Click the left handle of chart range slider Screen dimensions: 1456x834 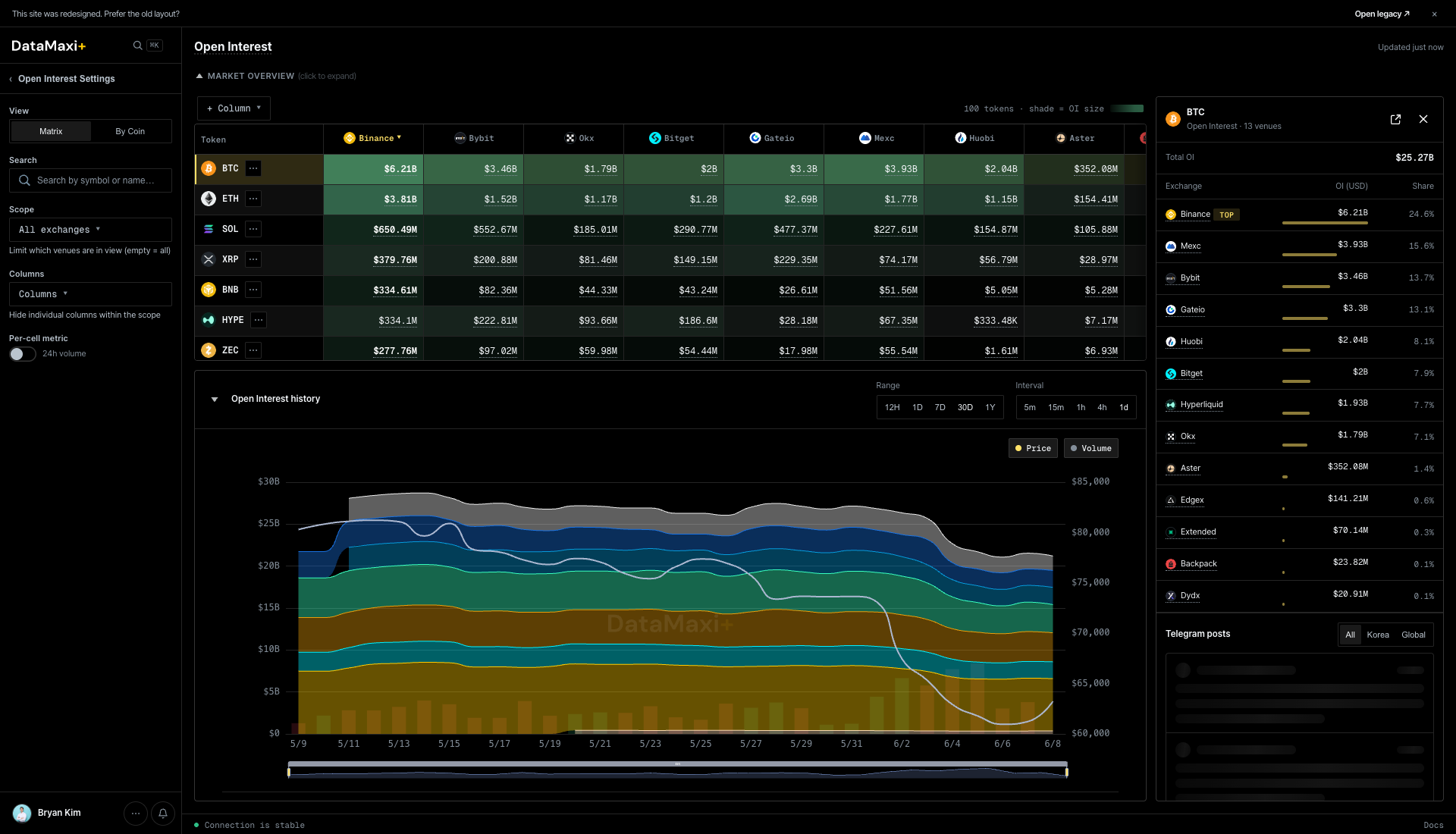pyautogui.click(x=288, y=772)
